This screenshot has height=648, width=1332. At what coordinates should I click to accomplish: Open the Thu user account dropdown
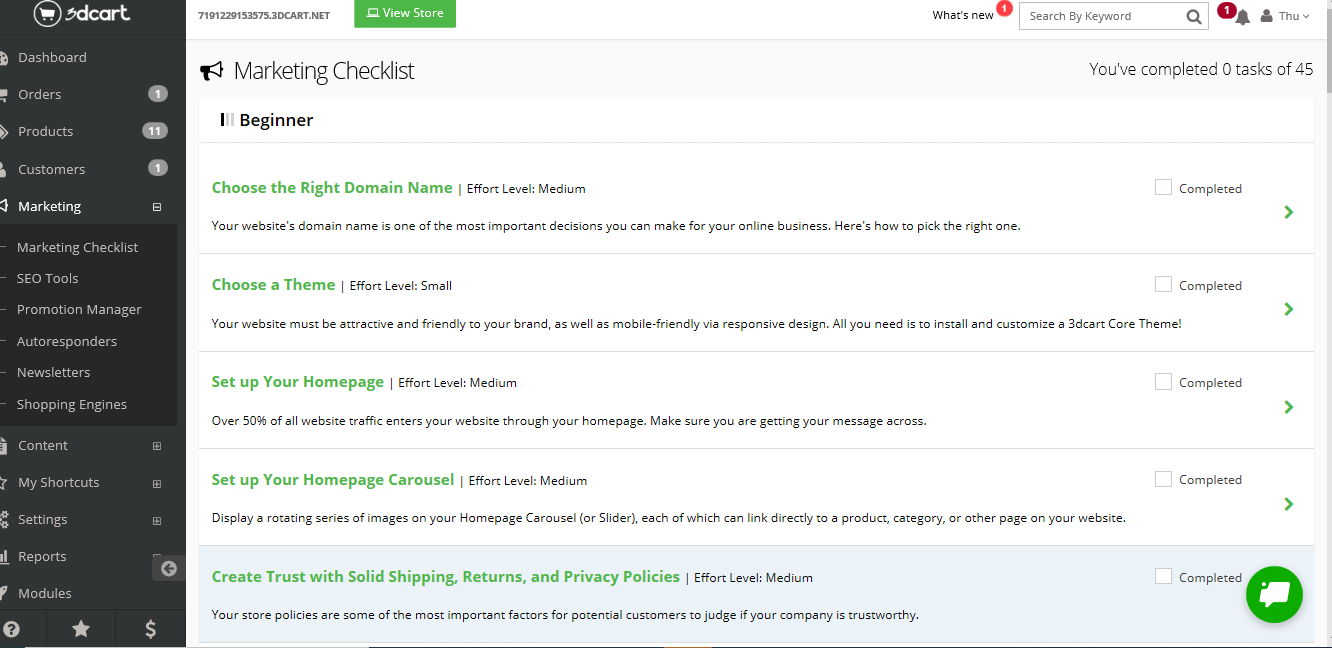coord(1286,16)
